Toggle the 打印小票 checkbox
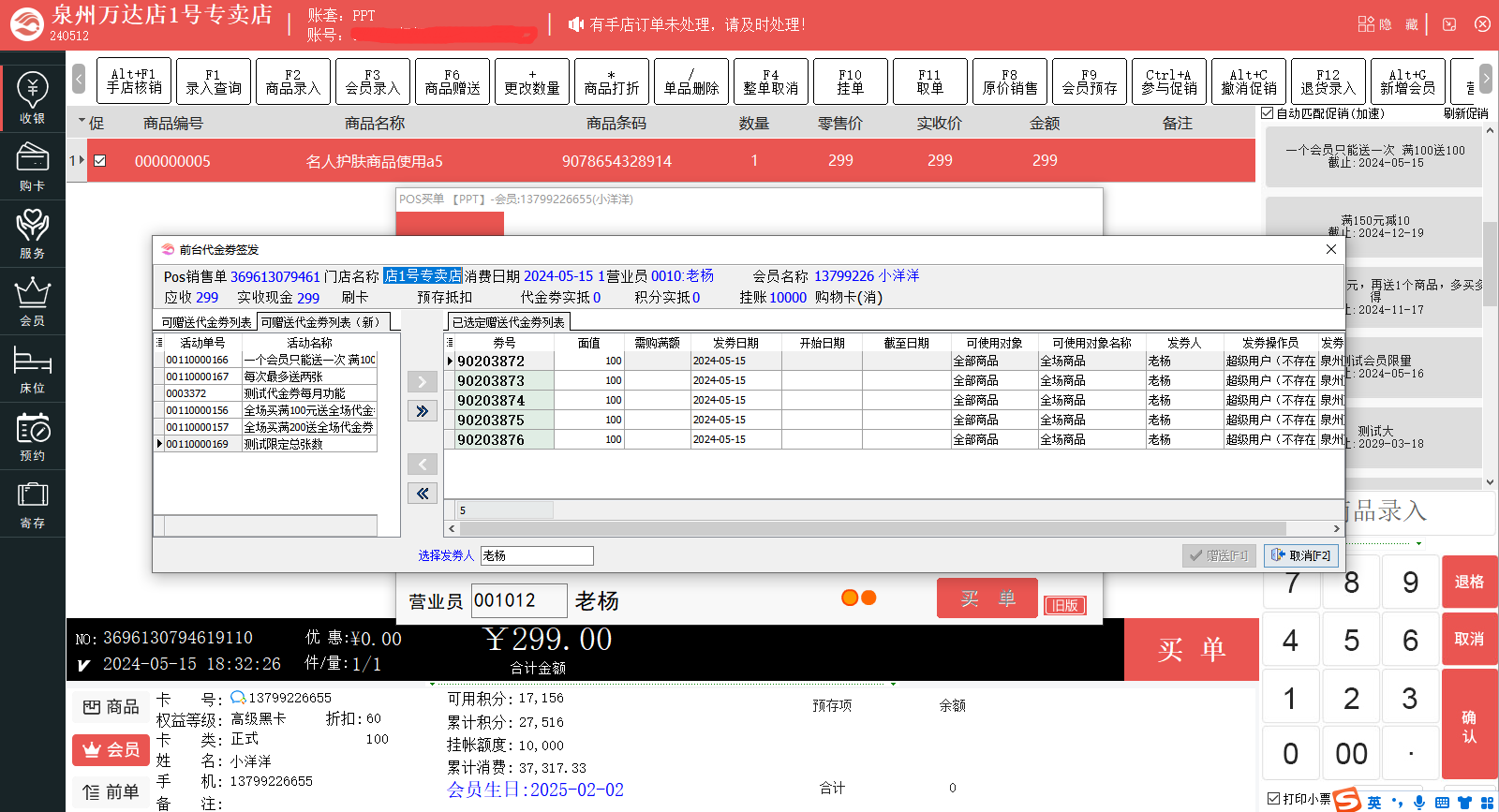 1273,799
